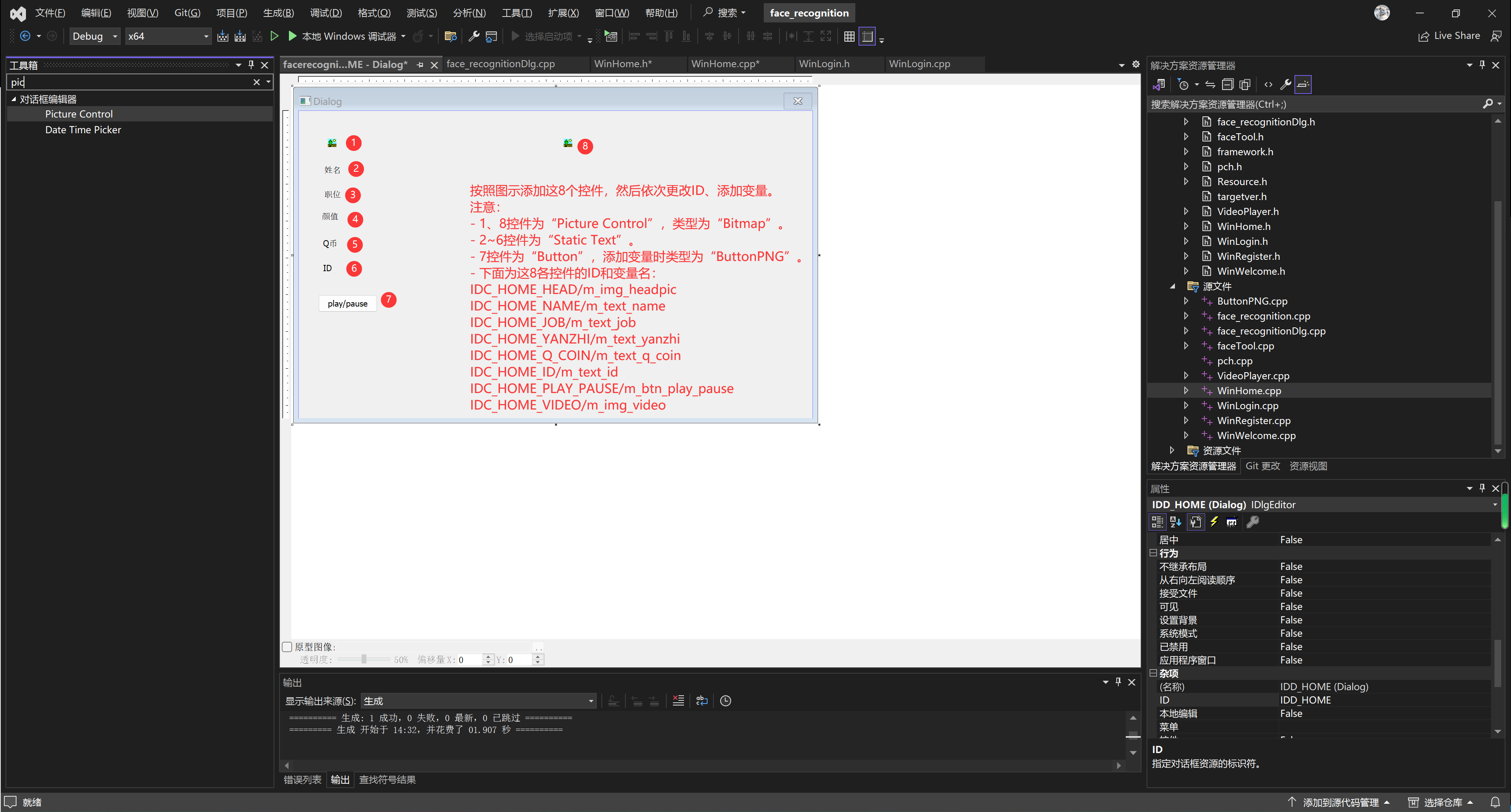Image resolution: width=1511 pixels, height=812 pixels.
Task: Click clear all output icon
Action: [x=678, y=700]
